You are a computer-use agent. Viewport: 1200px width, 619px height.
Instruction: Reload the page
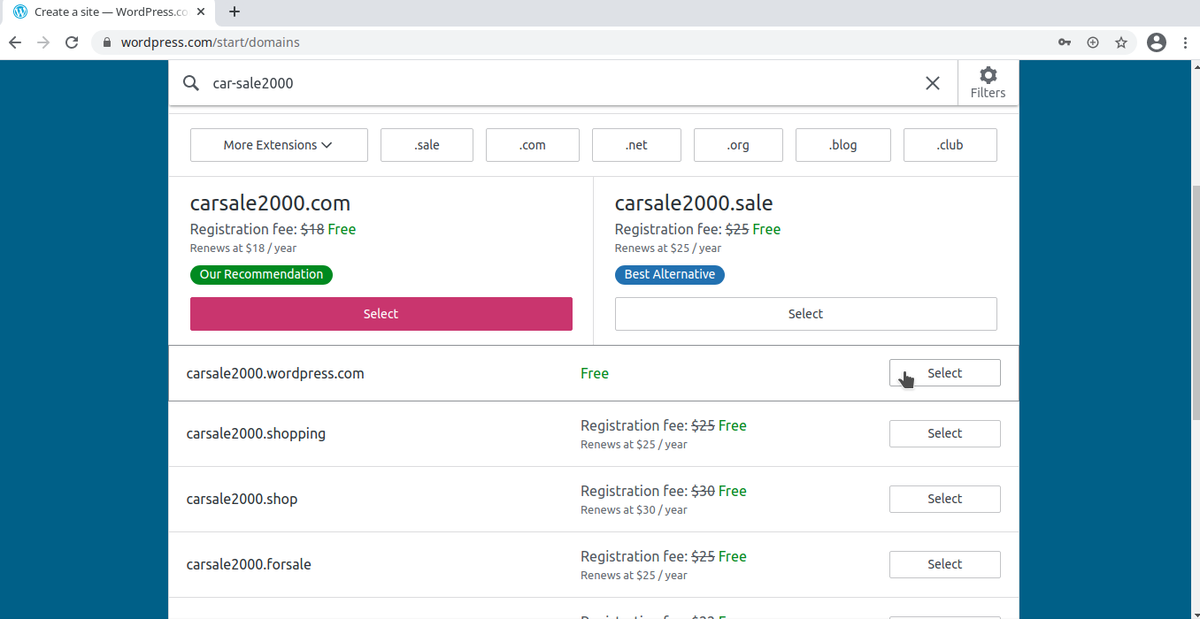[71, 42]
